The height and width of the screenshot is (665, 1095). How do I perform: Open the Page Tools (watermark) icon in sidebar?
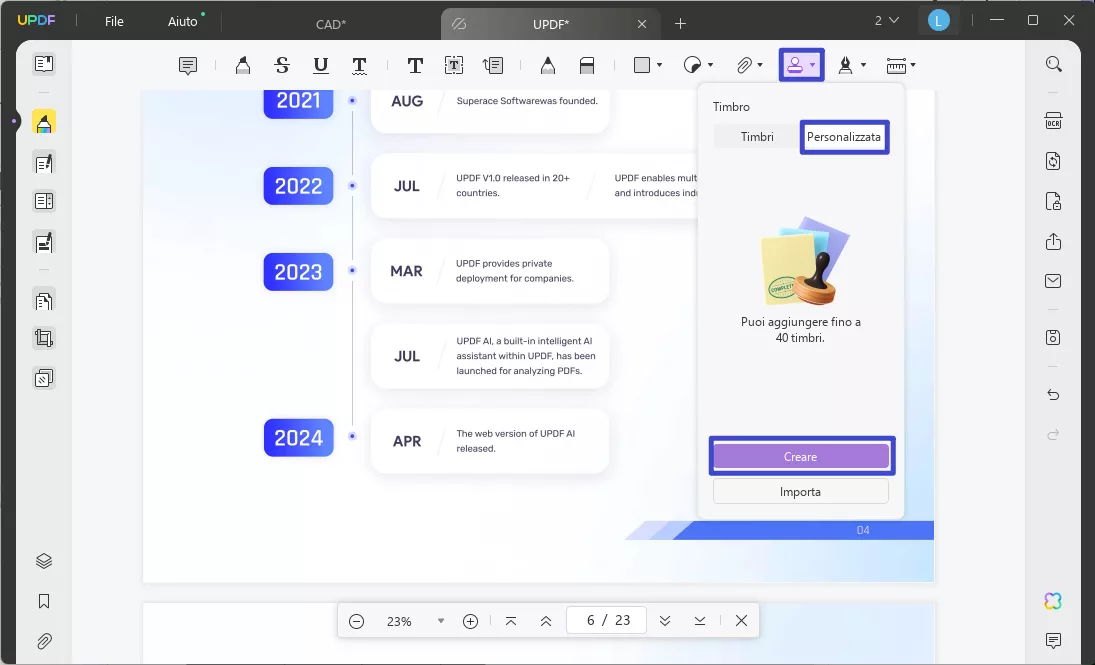click(x=44, y=379)
